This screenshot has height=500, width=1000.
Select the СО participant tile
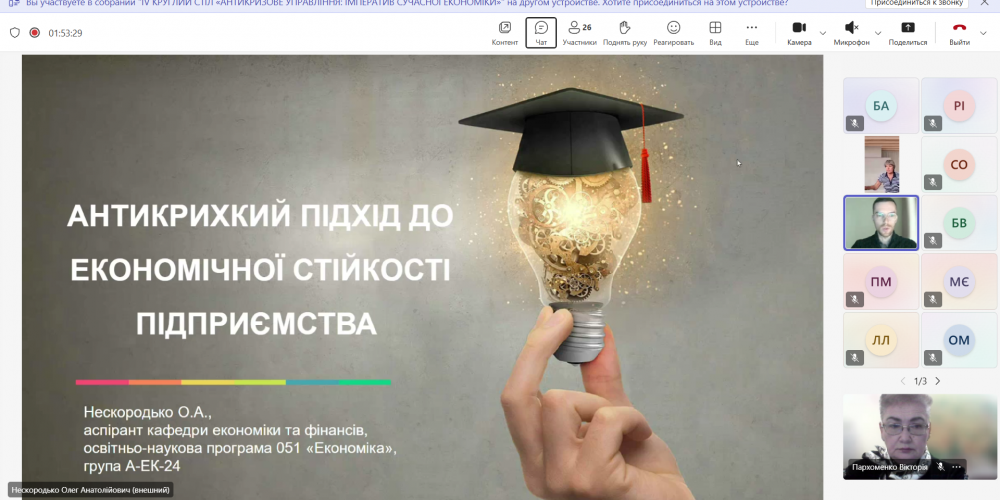point(959,165)
